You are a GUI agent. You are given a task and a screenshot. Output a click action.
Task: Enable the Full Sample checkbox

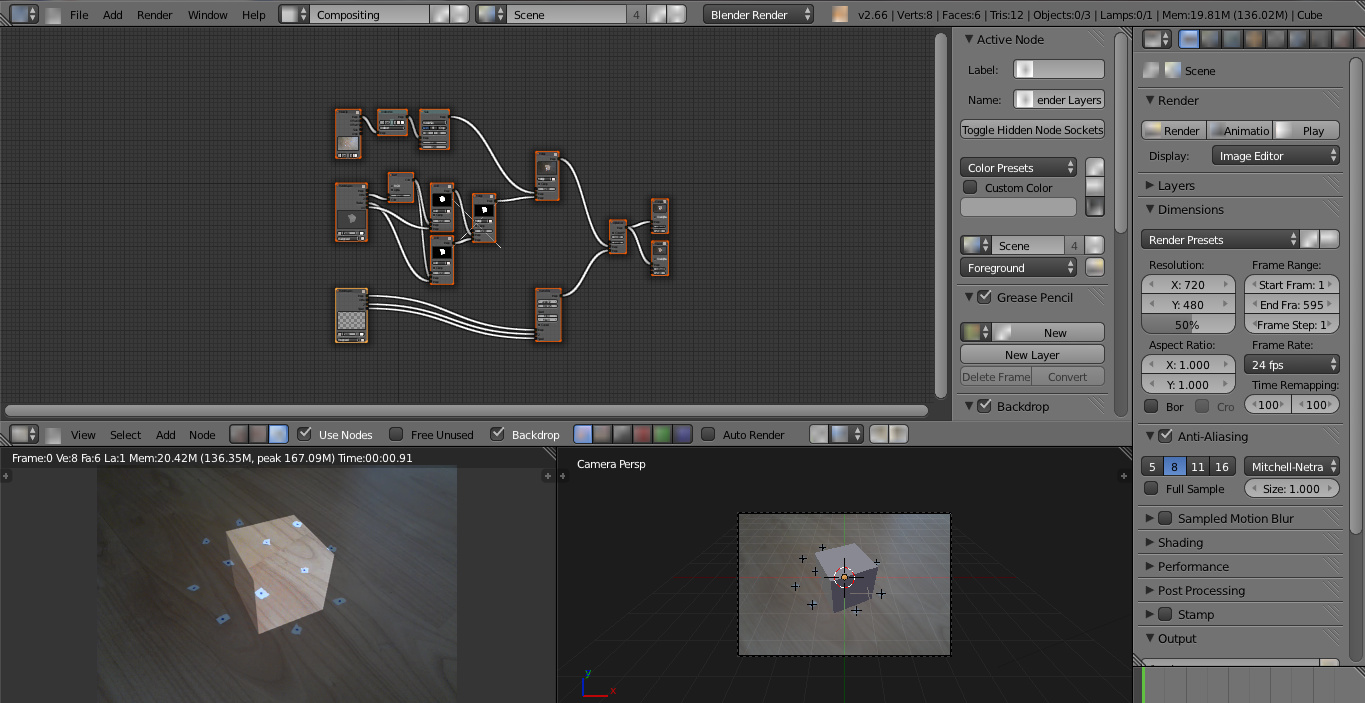click(x=1151, y=489)
